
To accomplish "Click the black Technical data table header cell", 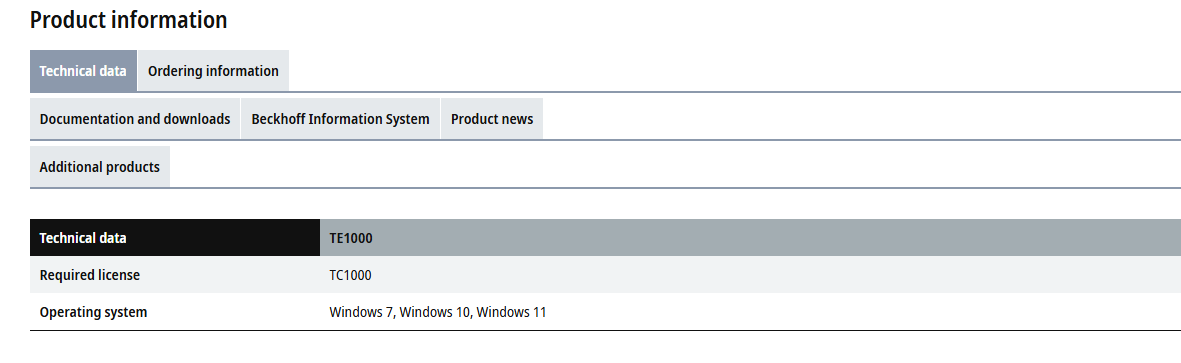I will click(175, 238).
